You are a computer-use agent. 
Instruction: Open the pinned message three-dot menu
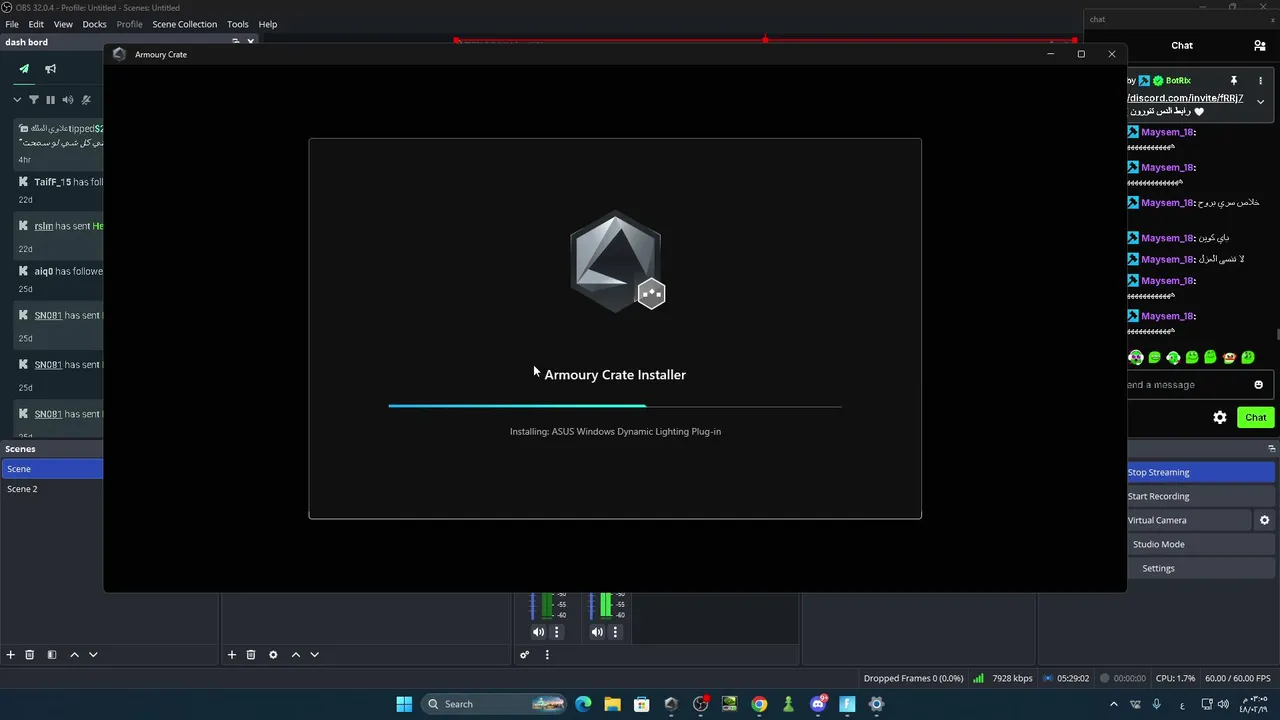[x=1260, y=81]
